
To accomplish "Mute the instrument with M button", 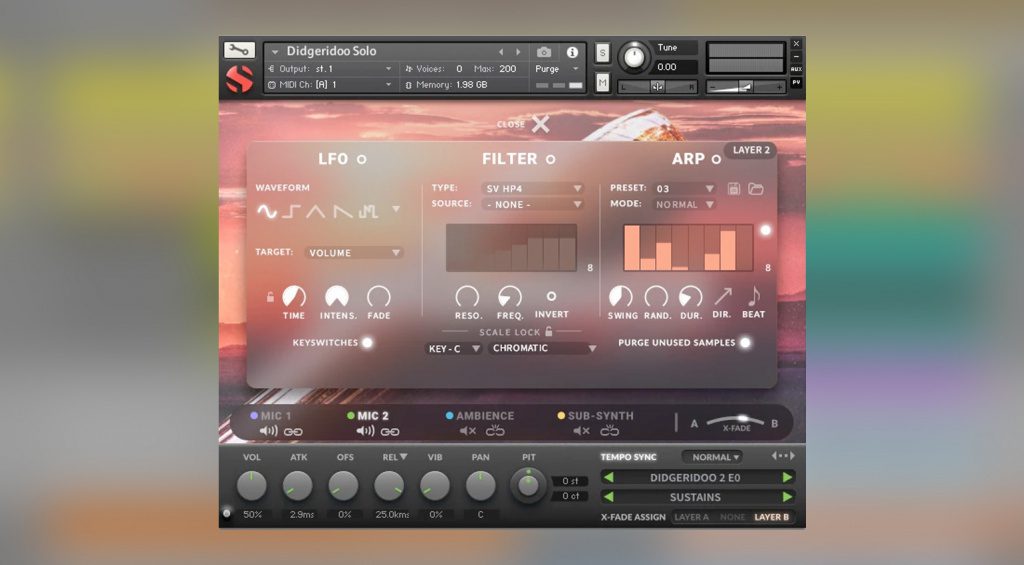I will 602,82.
